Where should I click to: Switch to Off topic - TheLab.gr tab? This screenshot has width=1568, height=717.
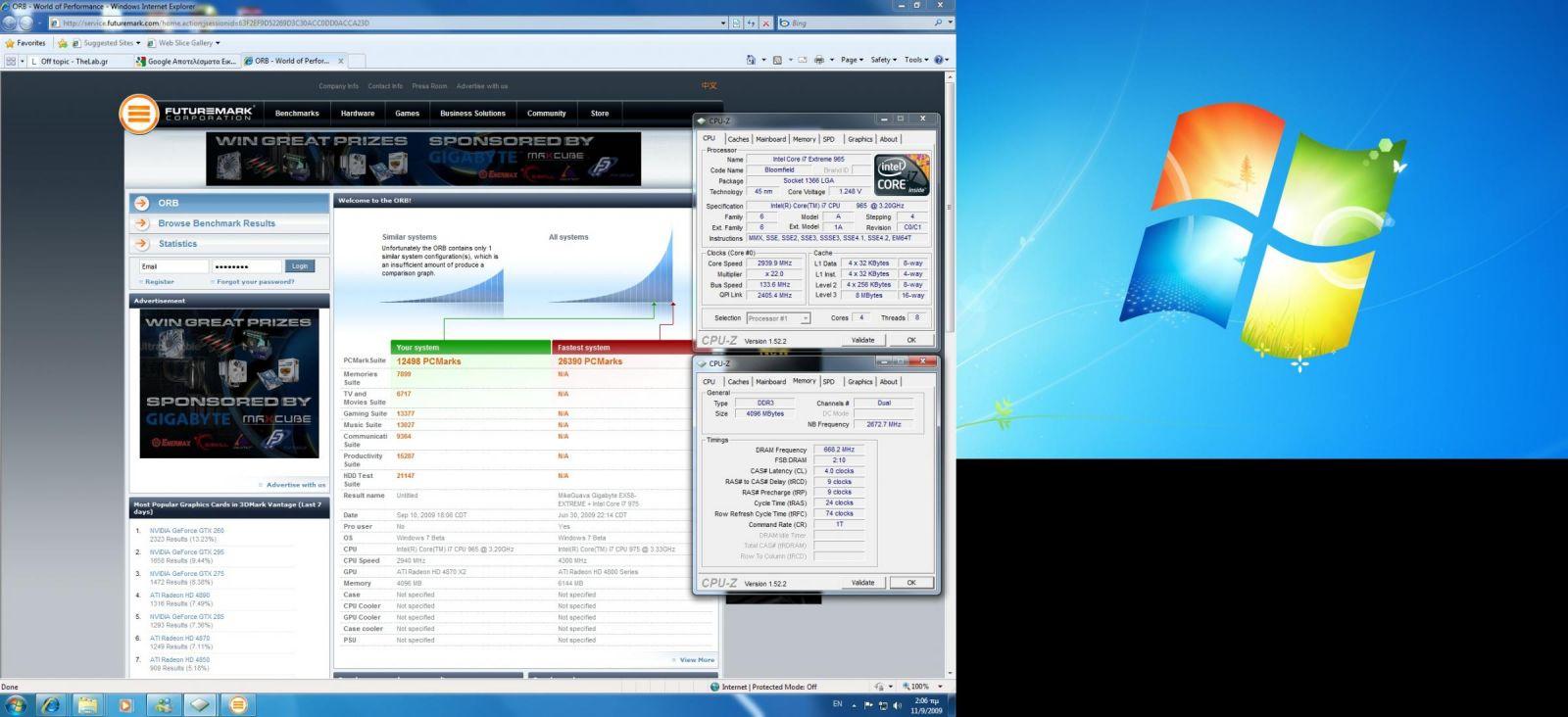(x=81, y=61)
